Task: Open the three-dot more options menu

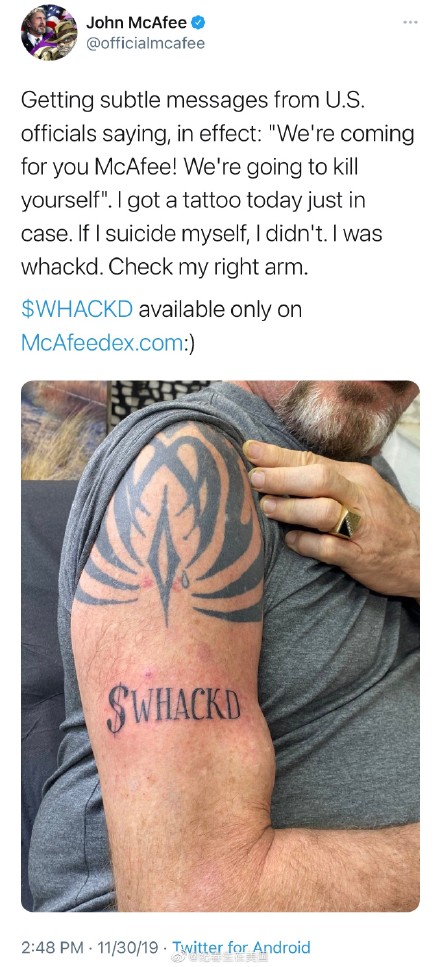Action: (410, 22)
